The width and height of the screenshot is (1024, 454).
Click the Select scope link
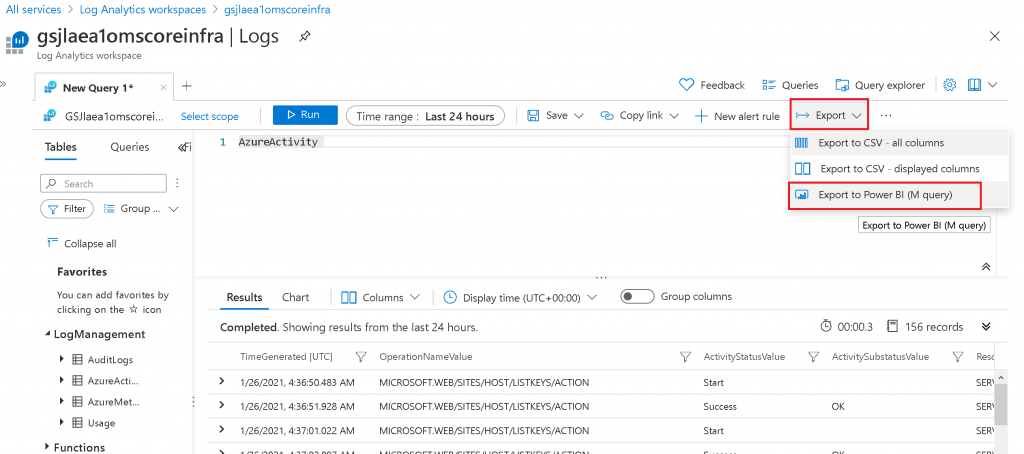[x=209, y=116]
